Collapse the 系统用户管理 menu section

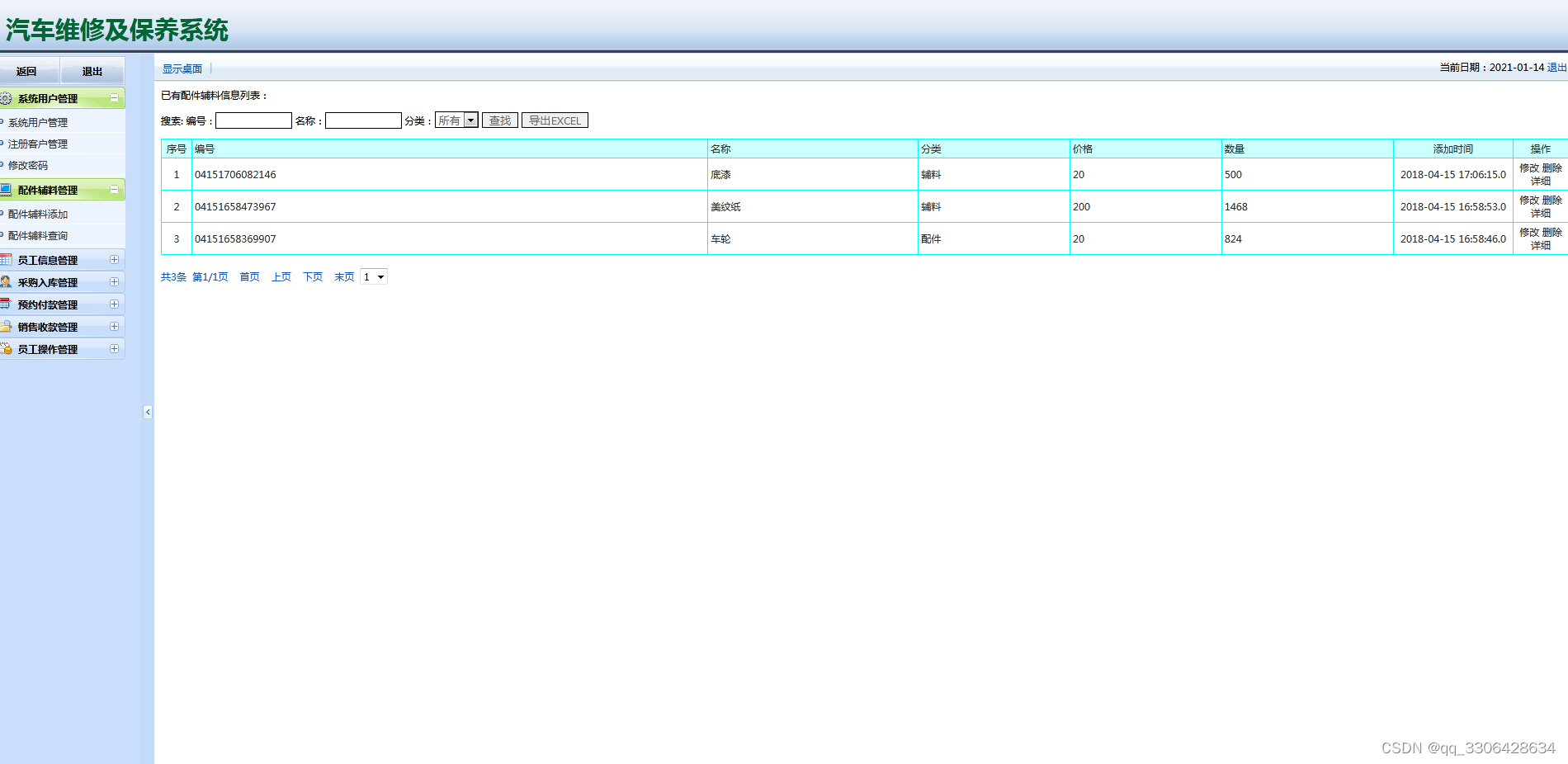115,98
